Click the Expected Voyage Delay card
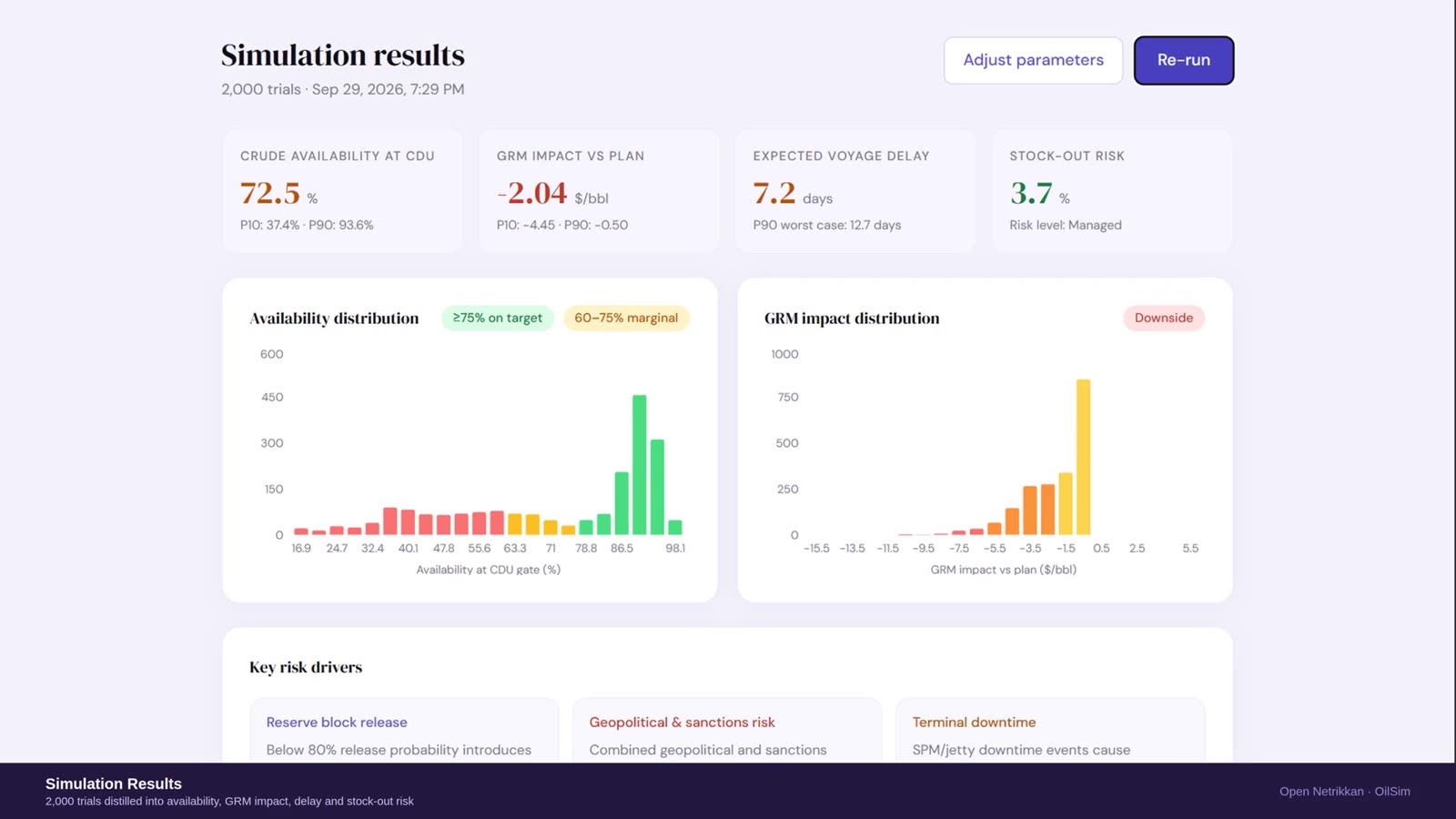Screen dimensions: 1456x819 [855, 190]
